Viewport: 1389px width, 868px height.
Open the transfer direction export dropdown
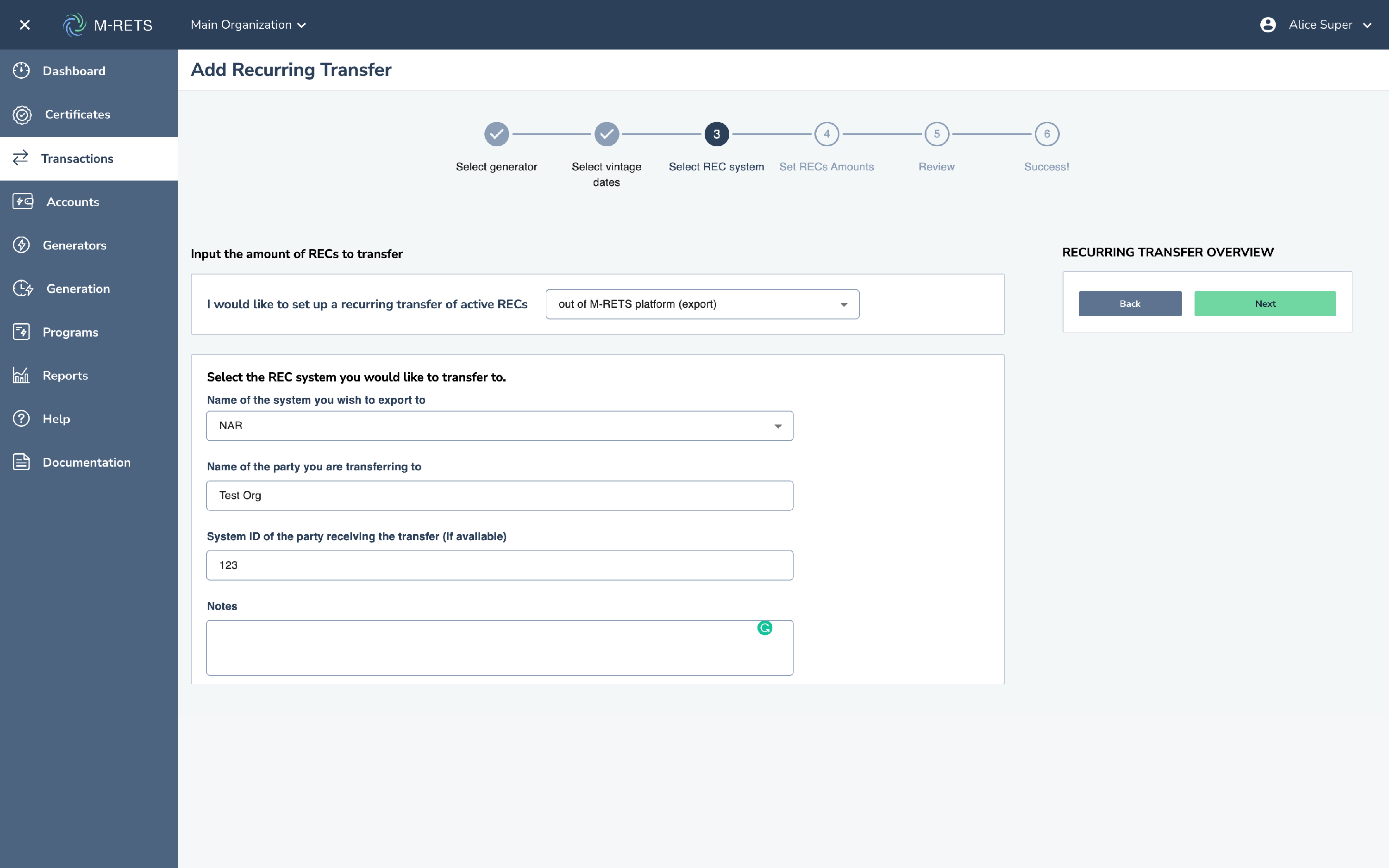click(x=702, y=304)
